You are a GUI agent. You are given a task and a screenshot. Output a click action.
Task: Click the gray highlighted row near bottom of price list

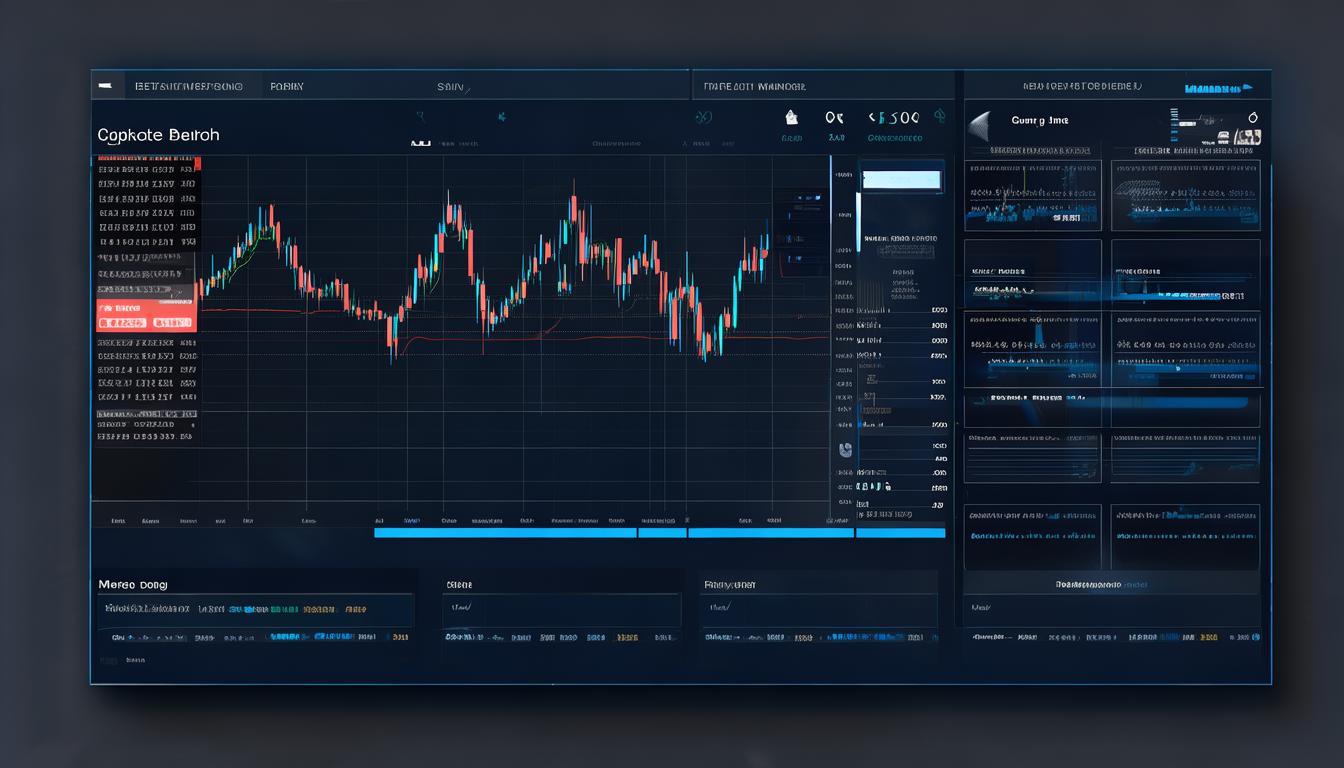[146, 413]
